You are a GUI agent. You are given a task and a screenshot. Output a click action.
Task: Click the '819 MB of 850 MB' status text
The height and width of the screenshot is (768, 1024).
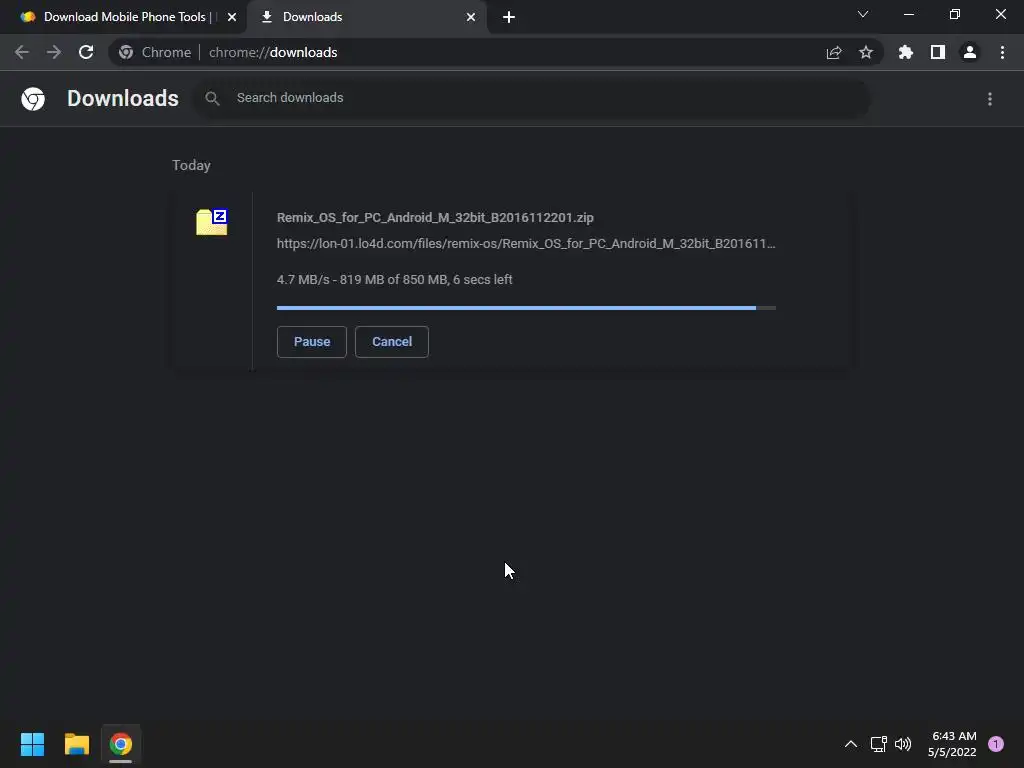[393, 280]
